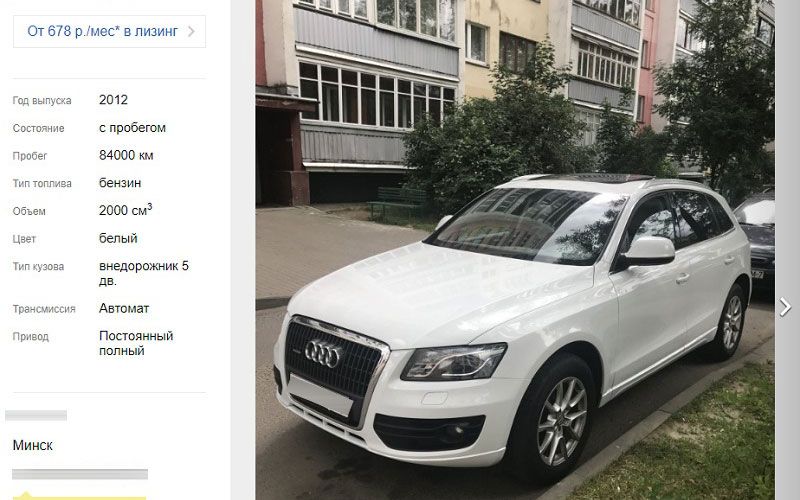The height and width of the screenshot is (500, 800).
Task: Click the chevron arrow on the leasing button
Action: click(191, 32)
